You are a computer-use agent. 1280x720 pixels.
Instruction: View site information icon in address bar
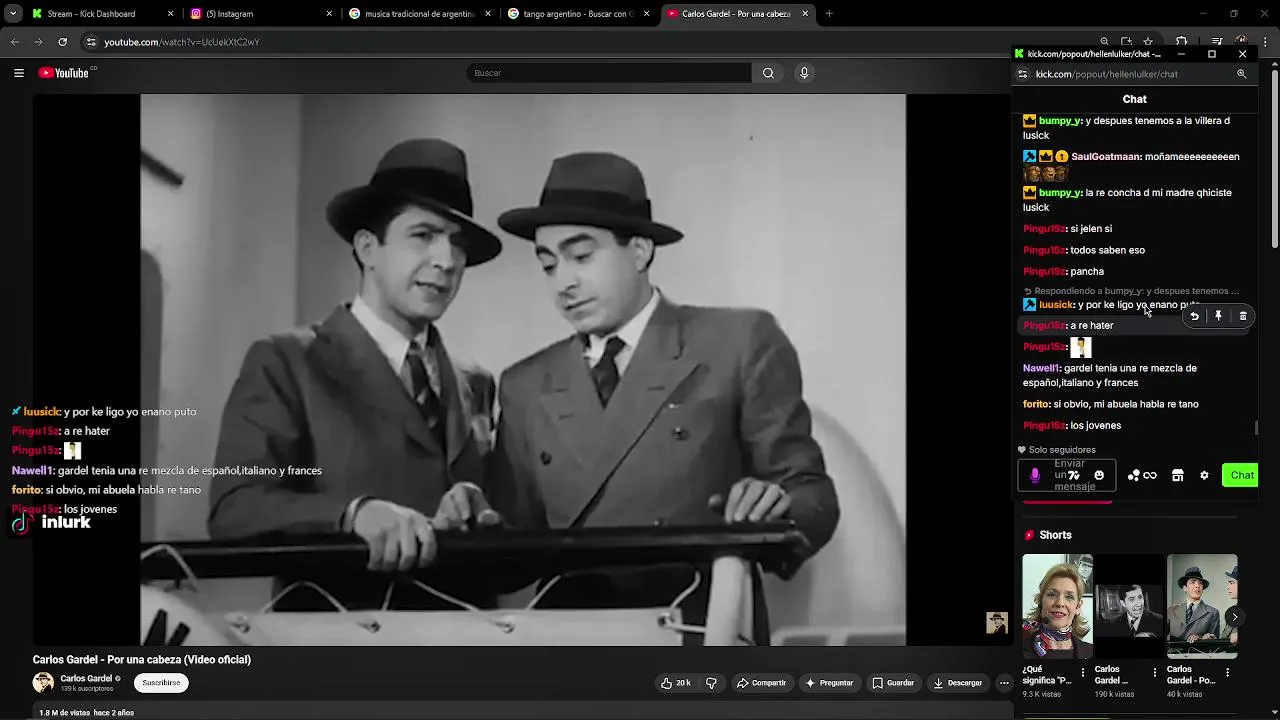pos(91,42)
